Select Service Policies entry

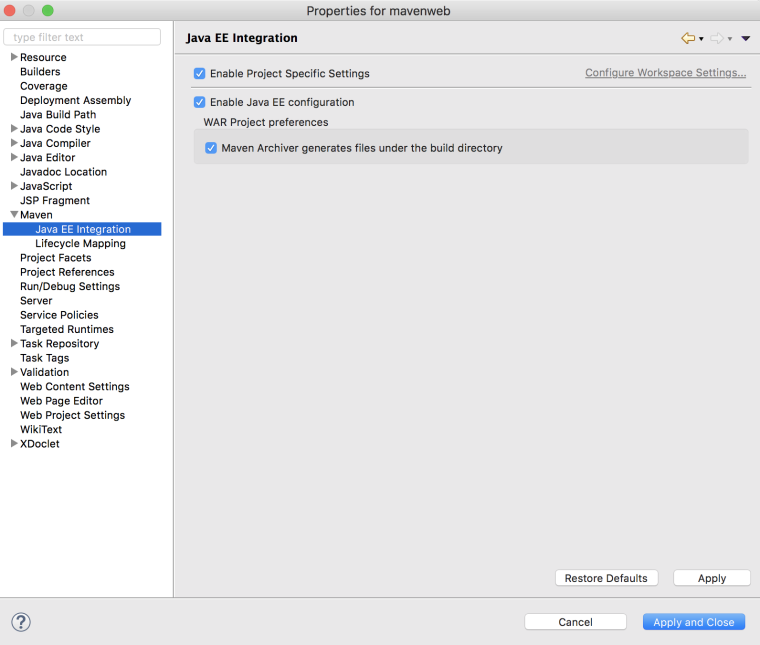(x=59, y=315)
